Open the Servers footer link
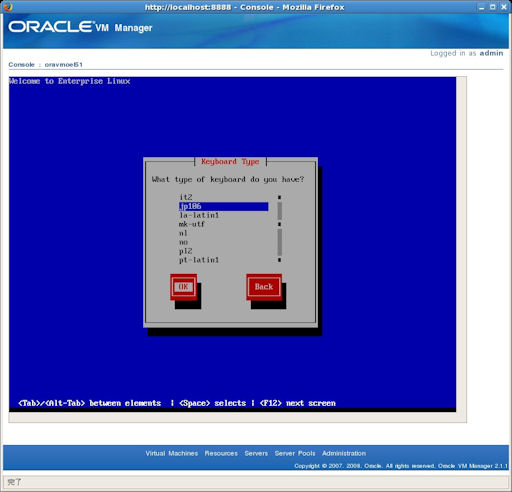Image resolution: width=512 pixels, height=492 pixels. (x=256, y=453)
